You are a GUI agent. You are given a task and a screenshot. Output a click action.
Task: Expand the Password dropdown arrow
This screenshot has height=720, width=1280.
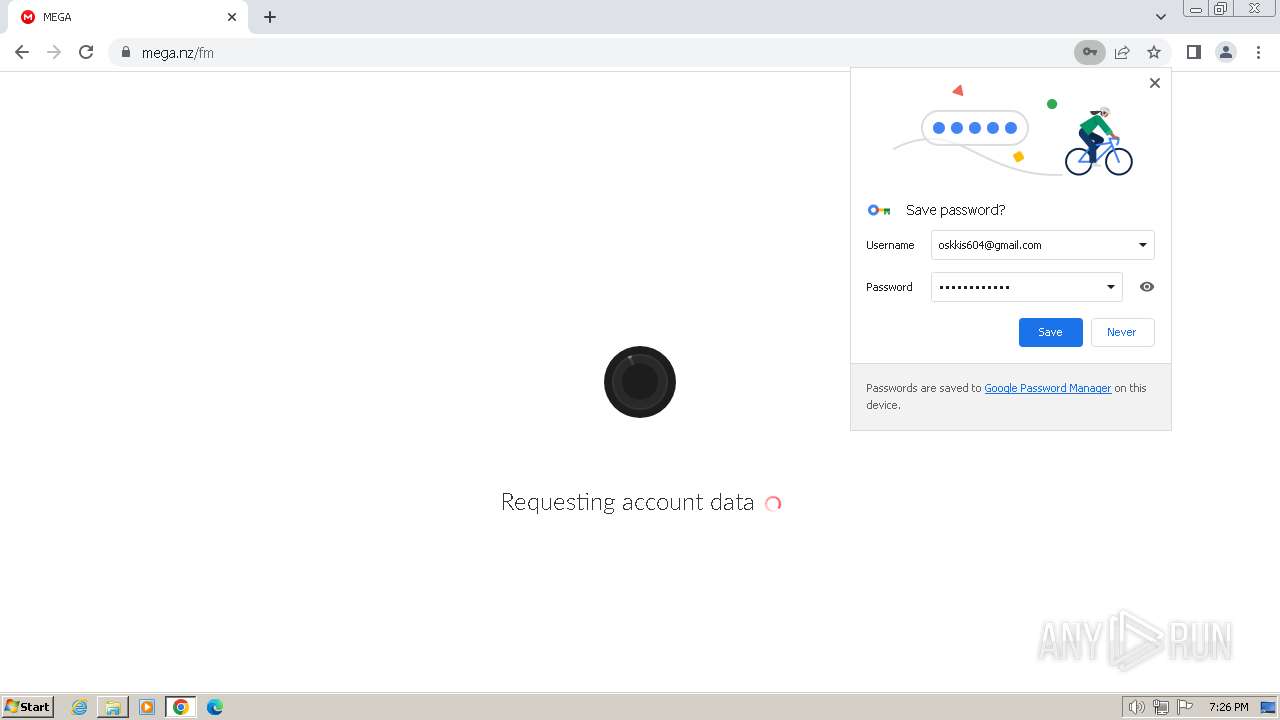pos(1110,287)
